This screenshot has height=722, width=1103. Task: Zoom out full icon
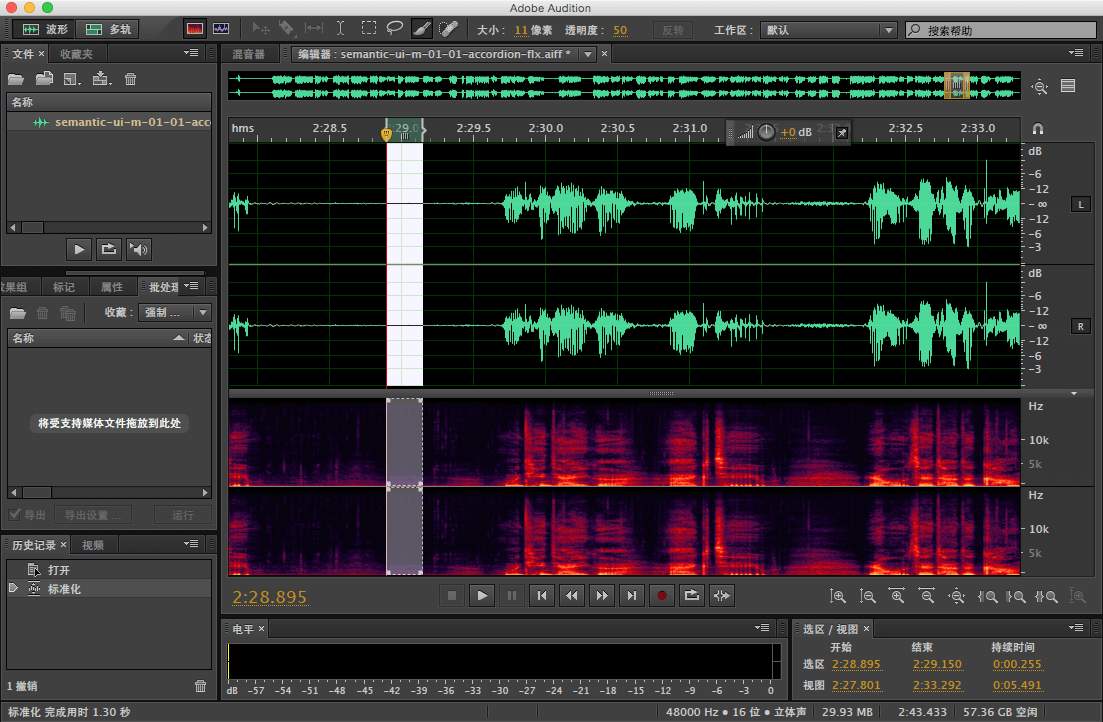point(957,596)
